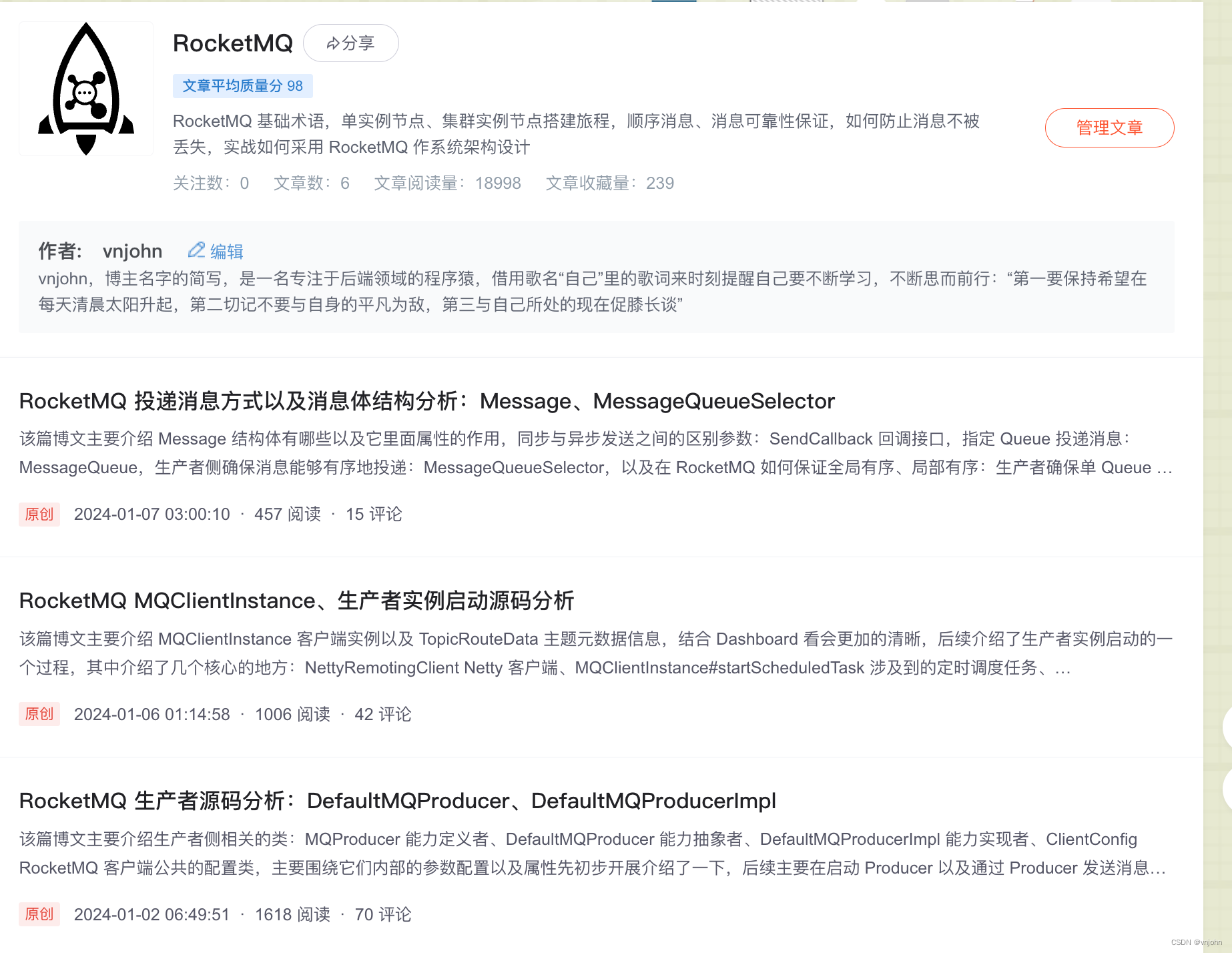Image resolution: width=1232 pixels, height=953 pixels.
Task: Click the RocketMQ column title
Action: (233, 43)
